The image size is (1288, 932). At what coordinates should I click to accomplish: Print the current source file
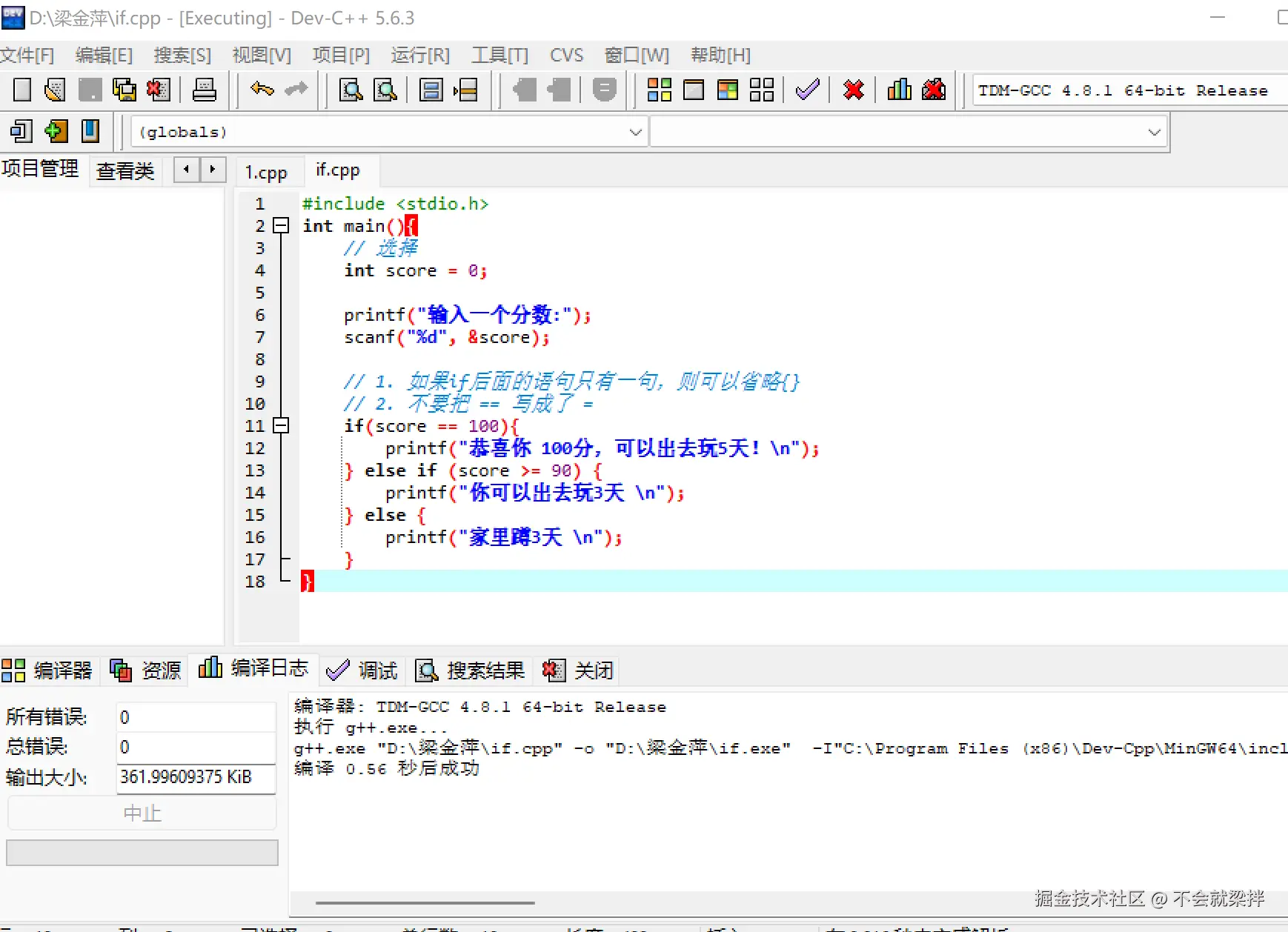click(205, 90)
